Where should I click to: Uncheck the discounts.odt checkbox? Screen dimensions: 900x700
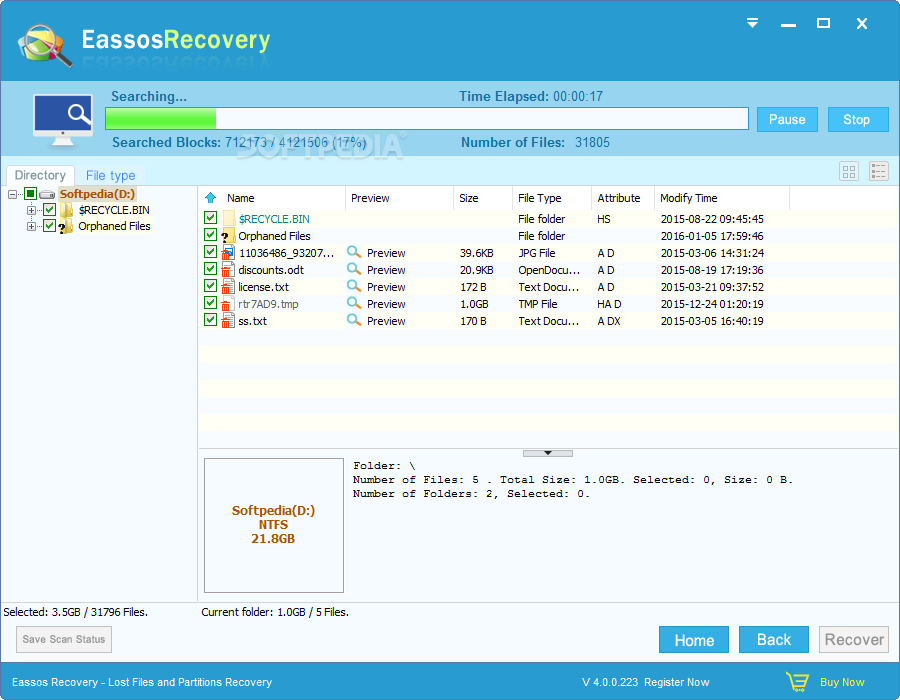point(211,269)
